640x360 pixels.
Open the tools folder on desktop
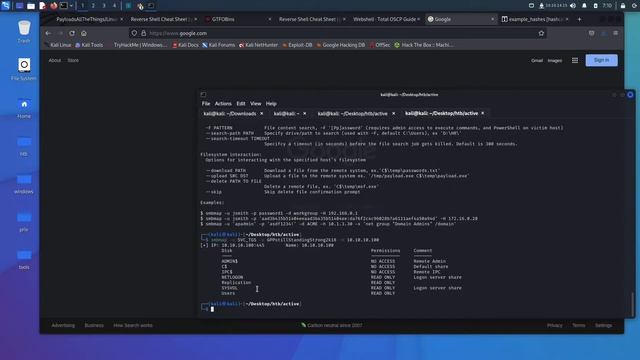[x=24, y=259]
